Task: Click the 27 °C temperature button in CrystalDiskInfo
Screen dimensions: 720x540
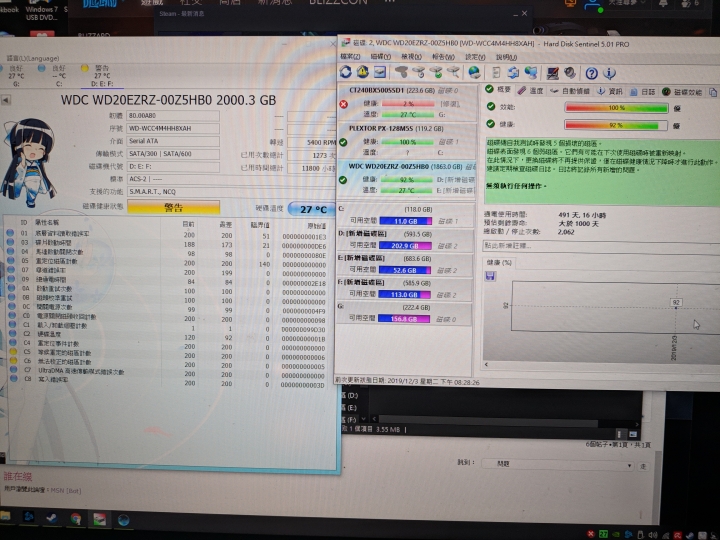Action: pyautogui.click(x=313, y=209)
